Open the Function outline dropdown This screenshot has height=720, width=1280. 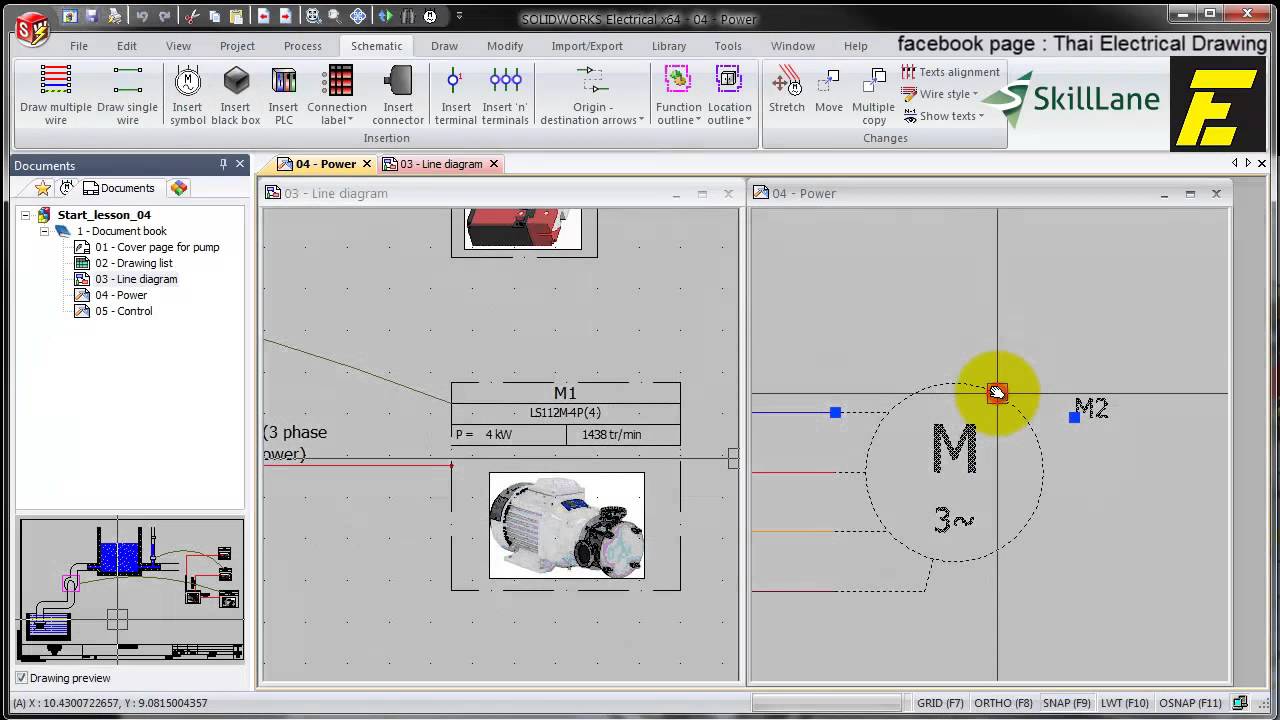pos(678,95)
